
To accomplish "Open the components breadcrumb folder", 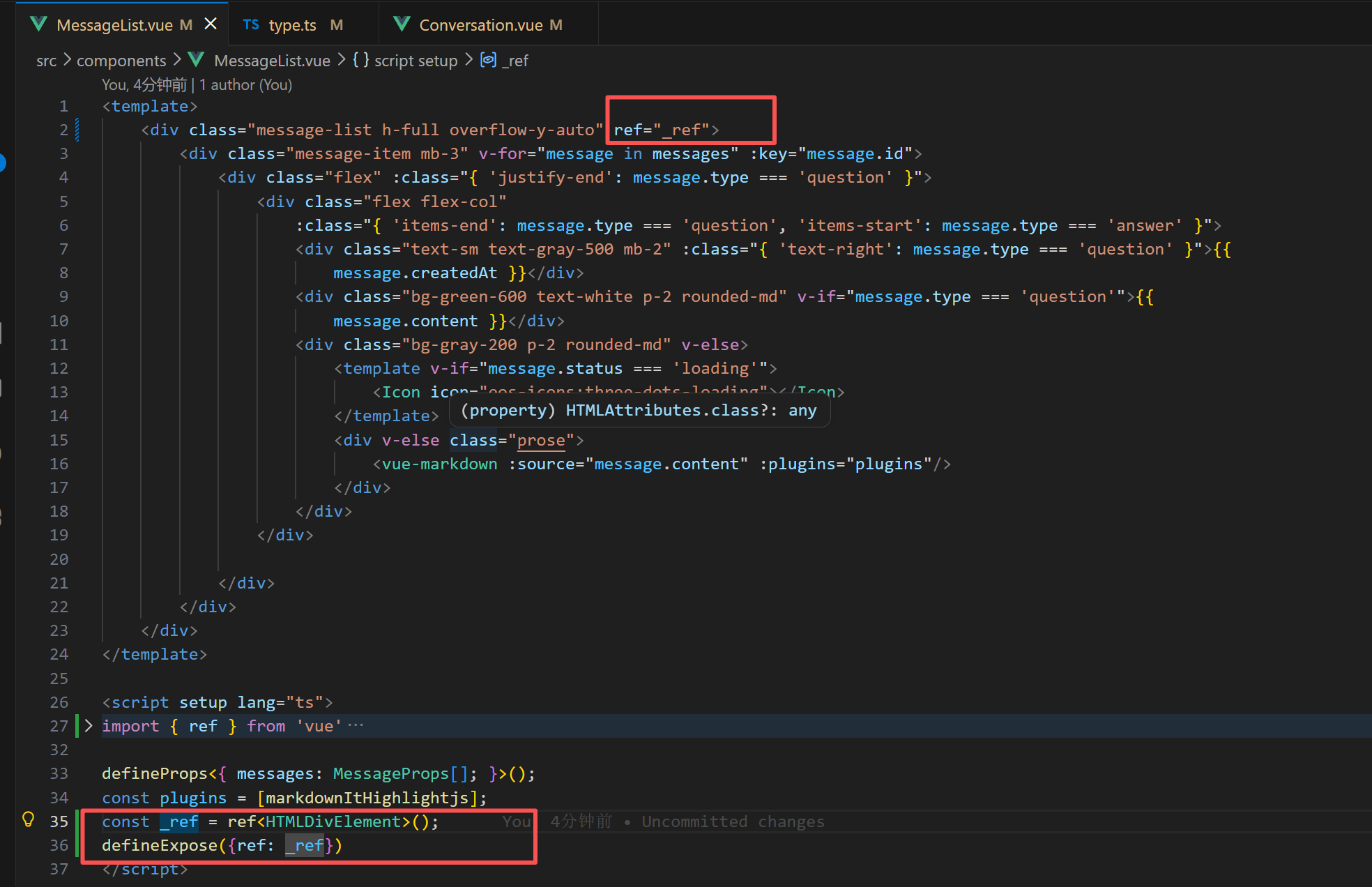I will click(121, 61).
